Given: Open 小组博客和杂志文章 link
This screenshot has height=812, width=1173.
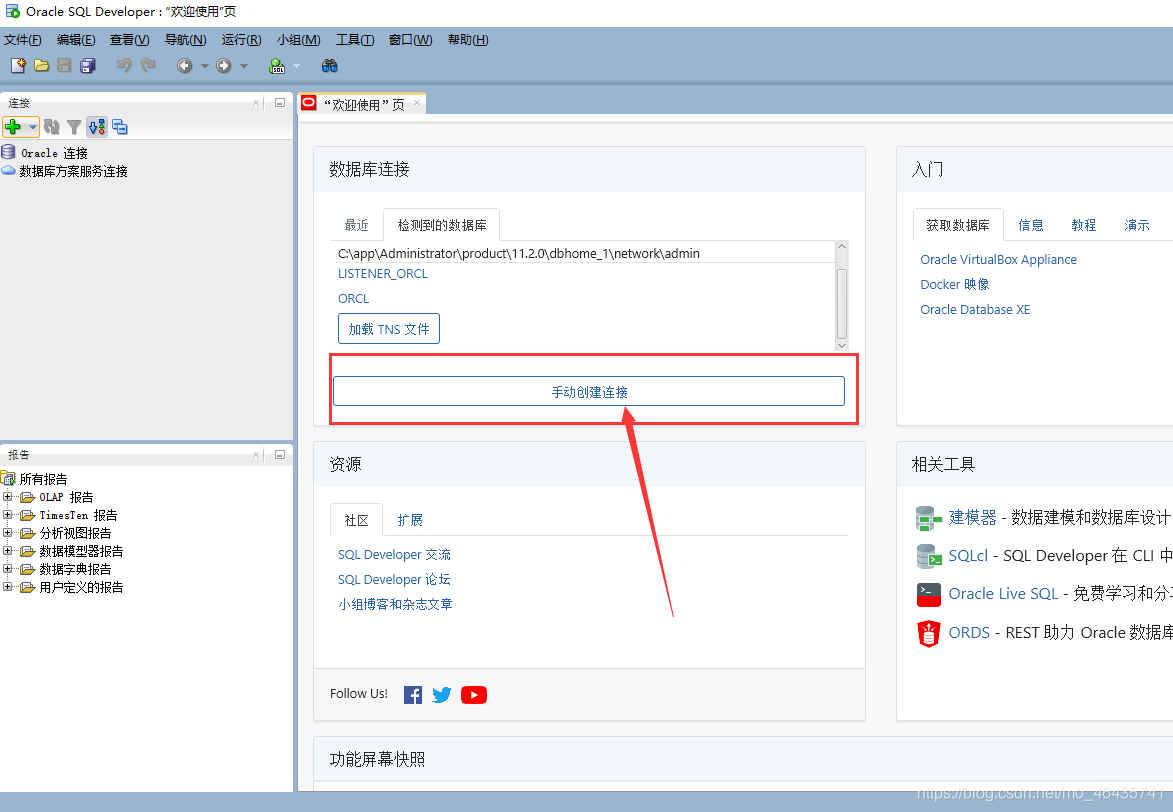Looking at the screenshot, I should click(395, 604).
